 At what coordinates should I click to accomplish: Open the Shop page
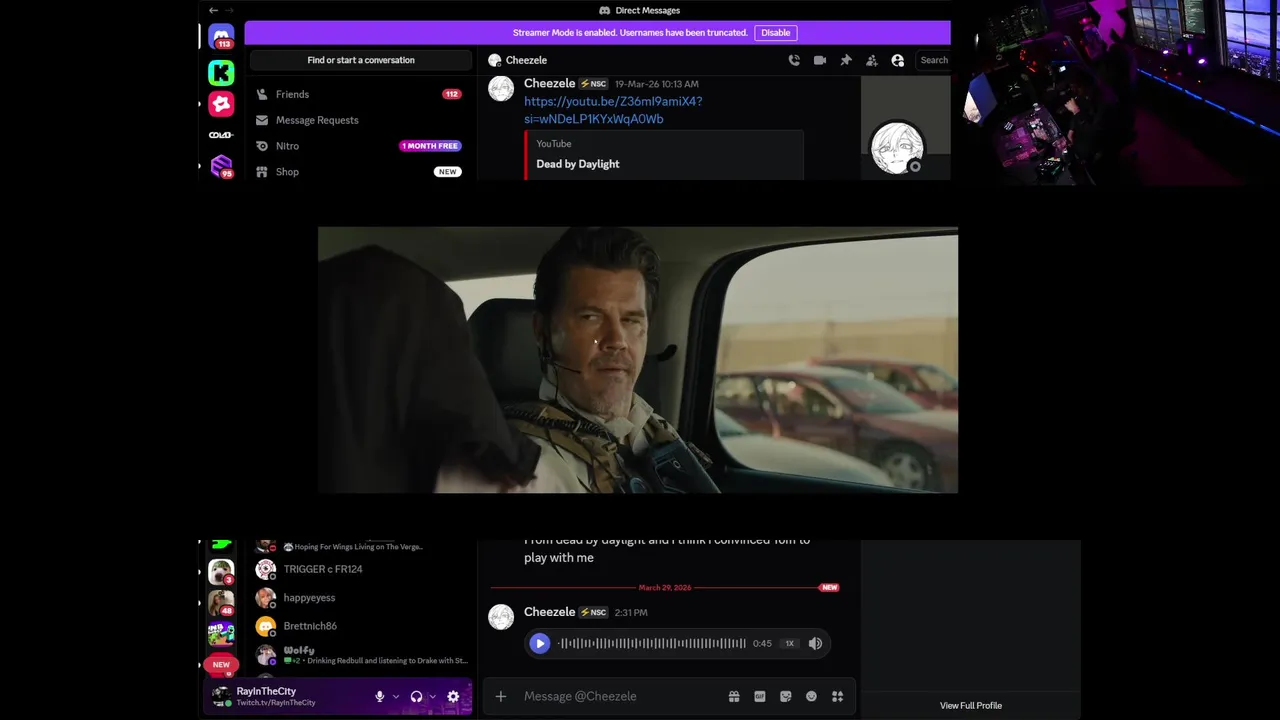click(361, 172)
